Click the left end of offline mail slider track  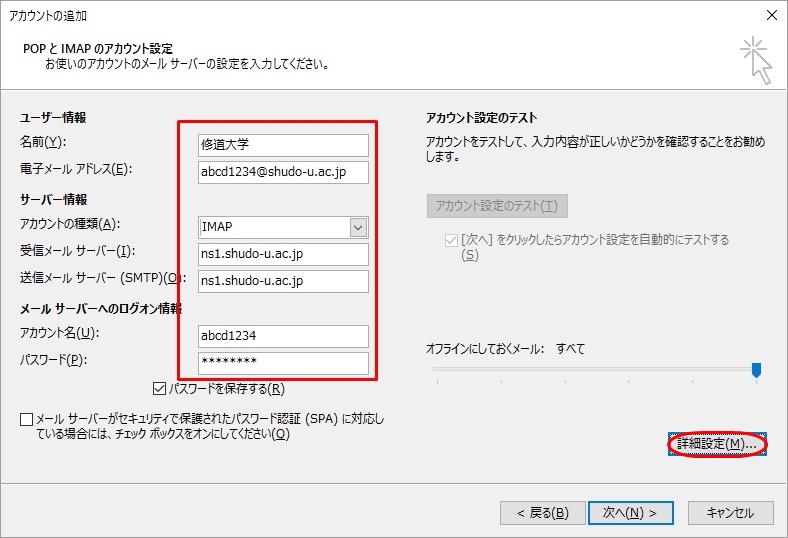(x=437, y=370)
